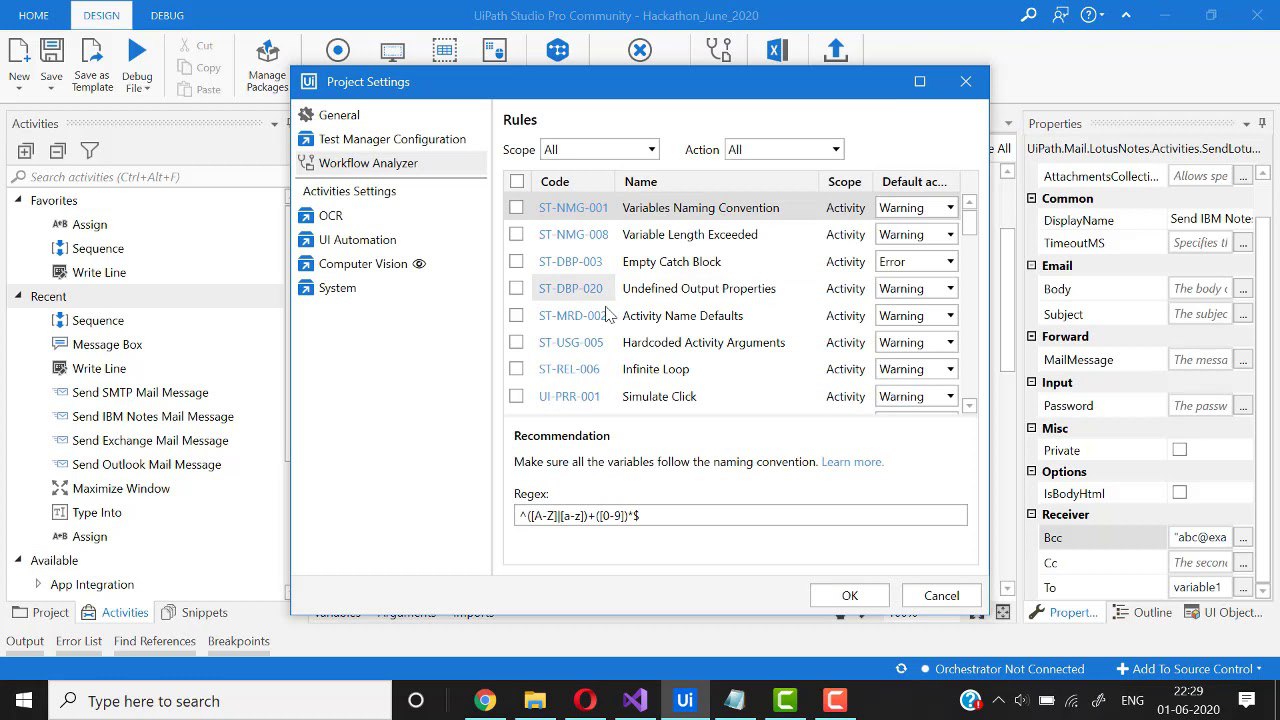Click the Remove Unused Variables X icon
This screenshot has height=720, width=1280.
[x=640, y=51]
